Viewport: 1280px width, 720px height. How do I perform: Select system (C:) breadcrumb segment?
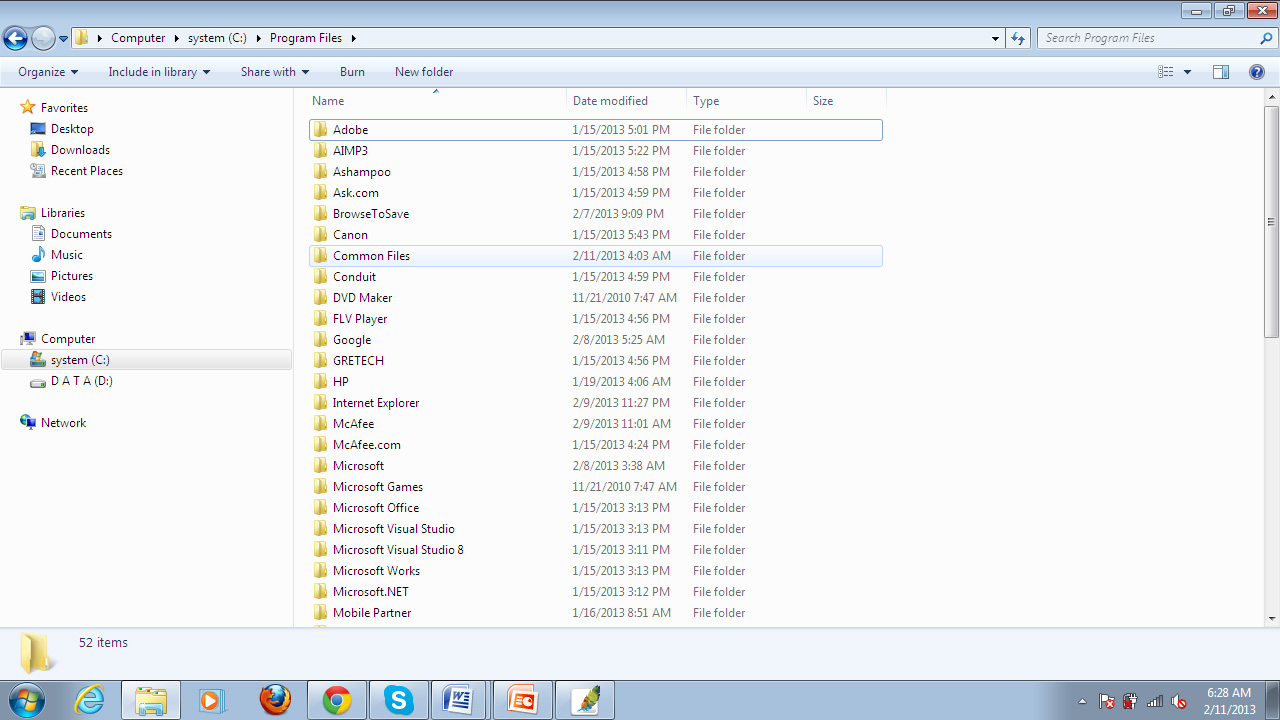pos(217,38)
